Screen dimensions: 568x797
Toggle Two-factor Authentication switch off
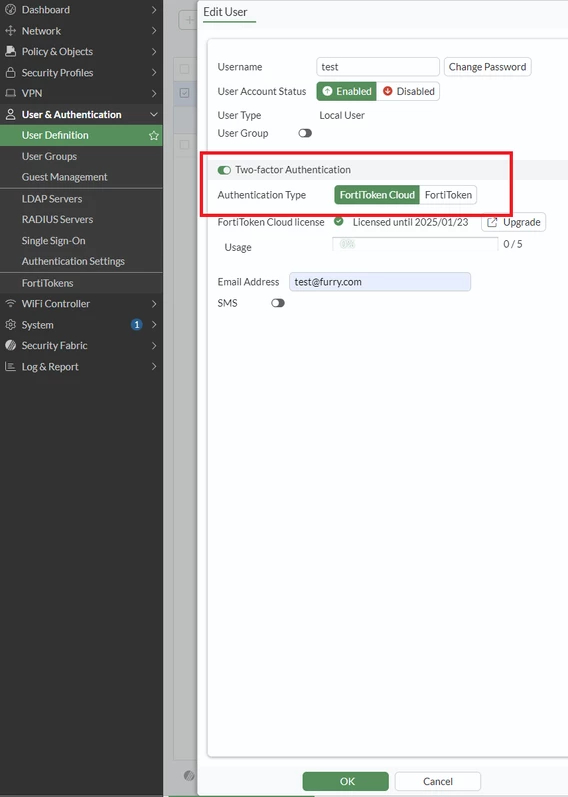(x=224, y=170)
